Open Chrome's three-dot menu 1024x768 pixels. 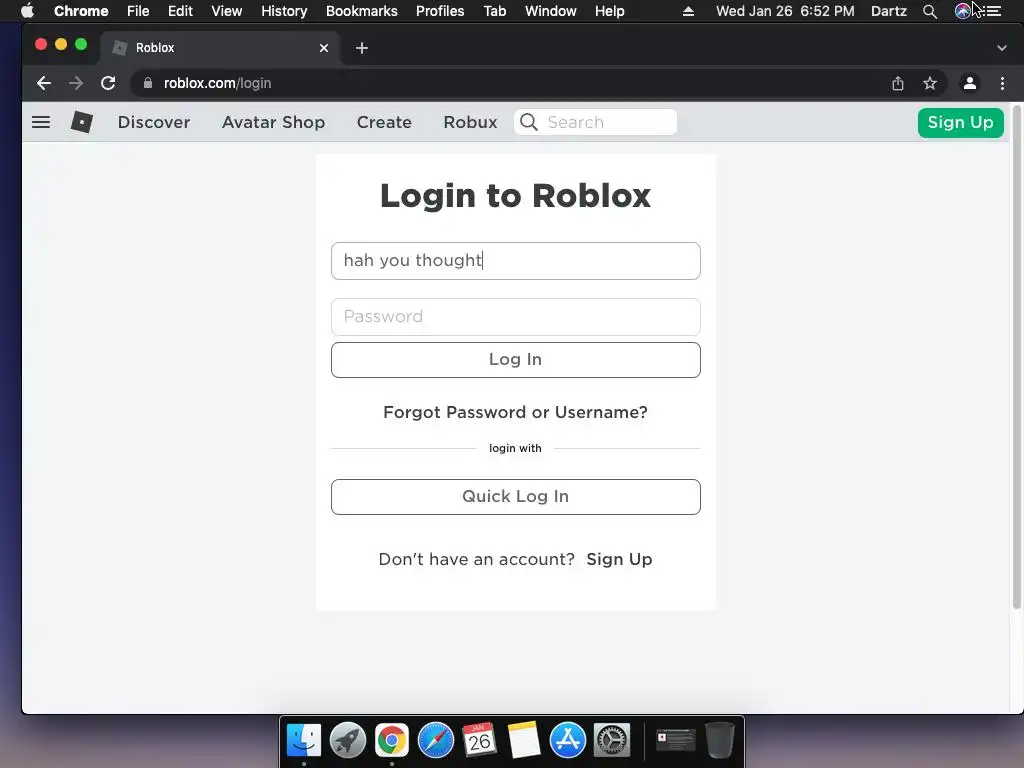click(1002, 83)
